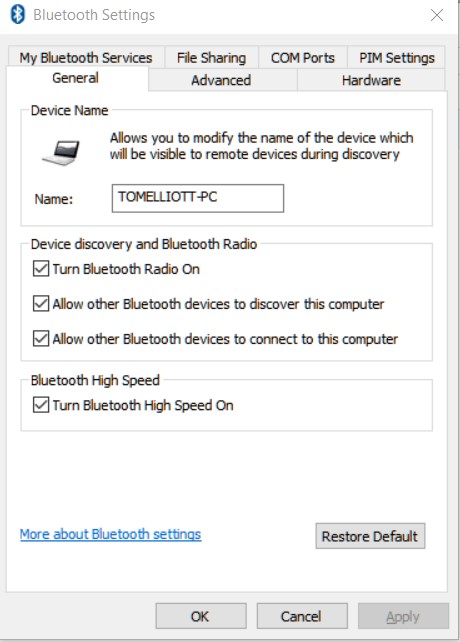460x642 pixels.
Task: Select the General tab
Action: point(76,78)
